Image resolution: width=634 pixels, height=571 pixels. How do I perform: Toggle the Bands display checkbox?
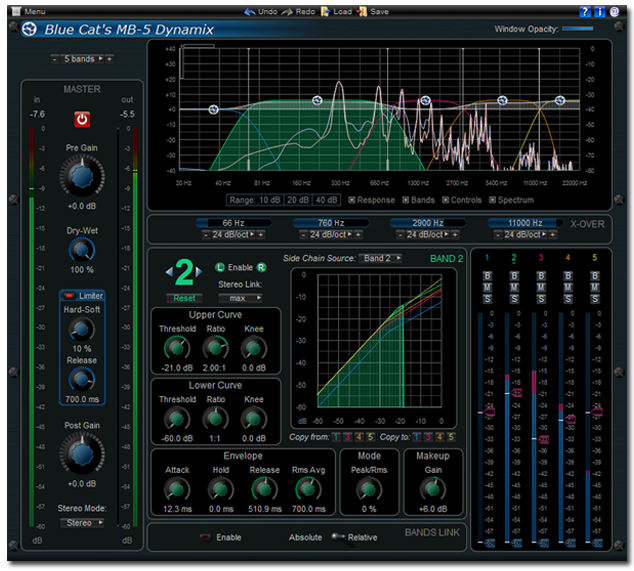pos(406,200)
